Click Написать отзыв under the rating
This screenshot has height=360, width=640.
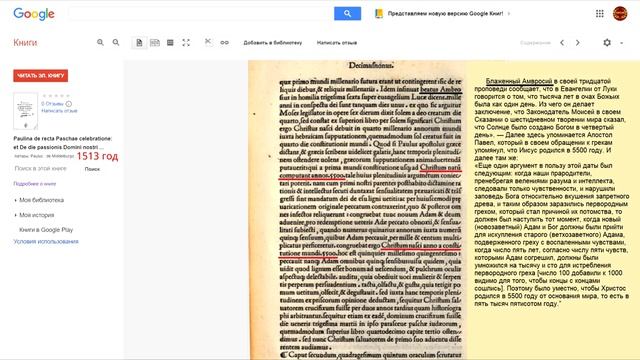pos(59,111)
